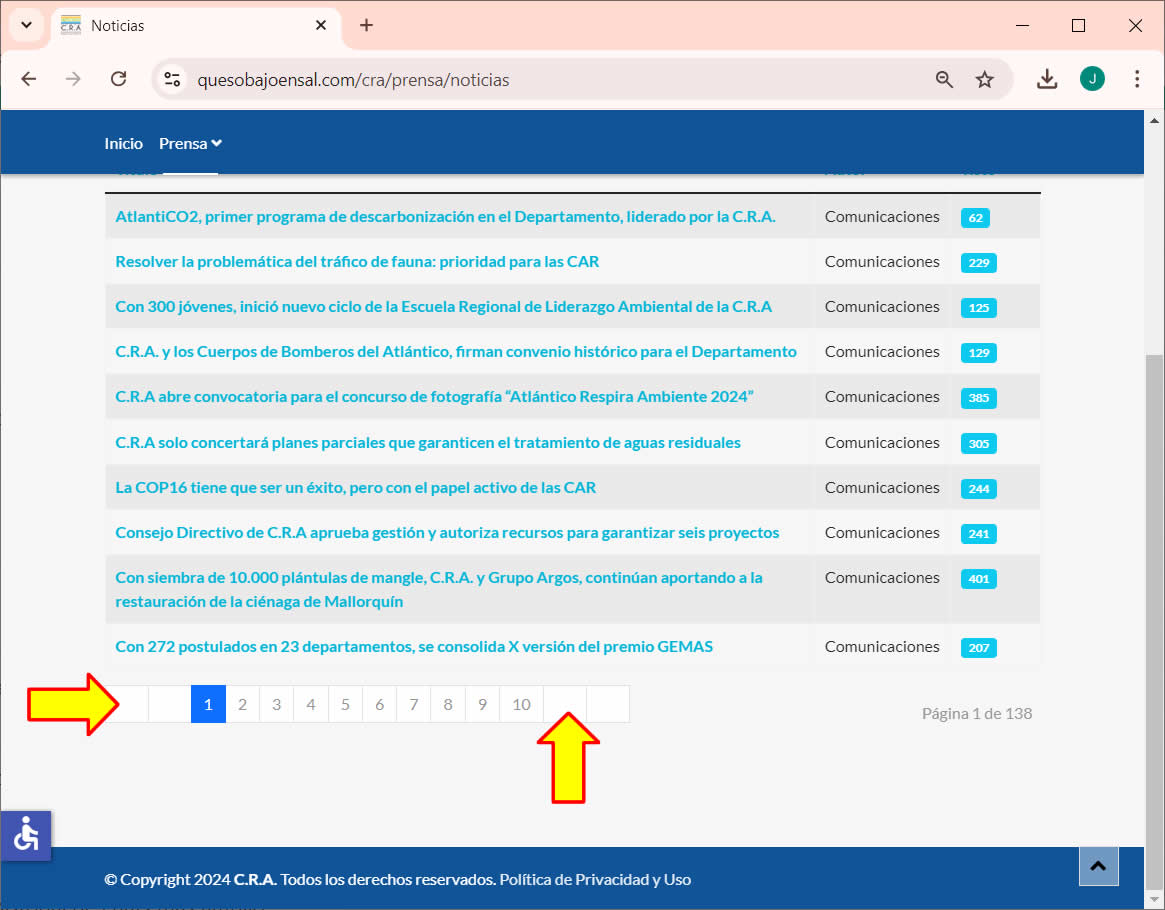This screenshot has height=910, width=1165.
Task: Bookmark this page with the star icon
Action: (x=985, y=80)
